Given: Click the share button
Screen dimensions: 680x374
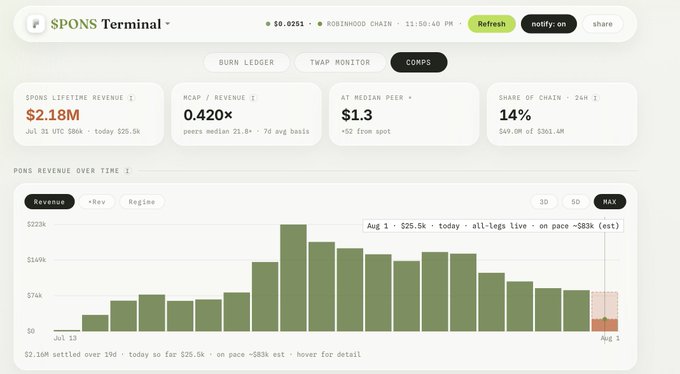Looking at the screenshot, I should coord(602,24).
